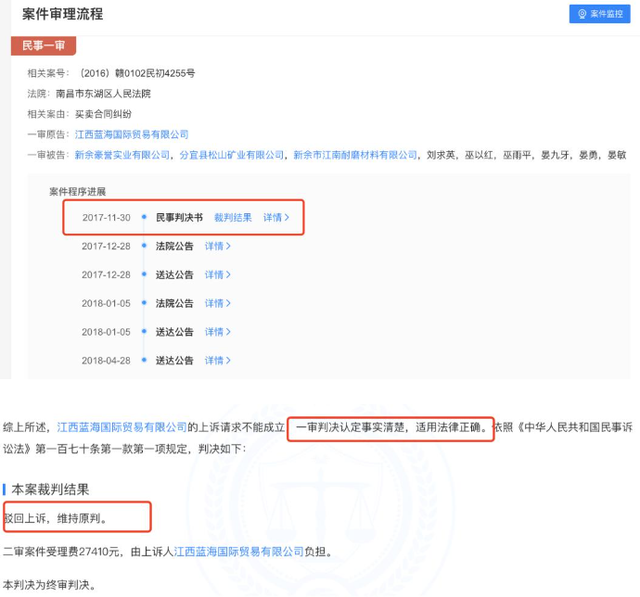The width and height of the screenshot is (640, 597).
Task: Click timeline date 2018-04-28
Action: (106, 360)
